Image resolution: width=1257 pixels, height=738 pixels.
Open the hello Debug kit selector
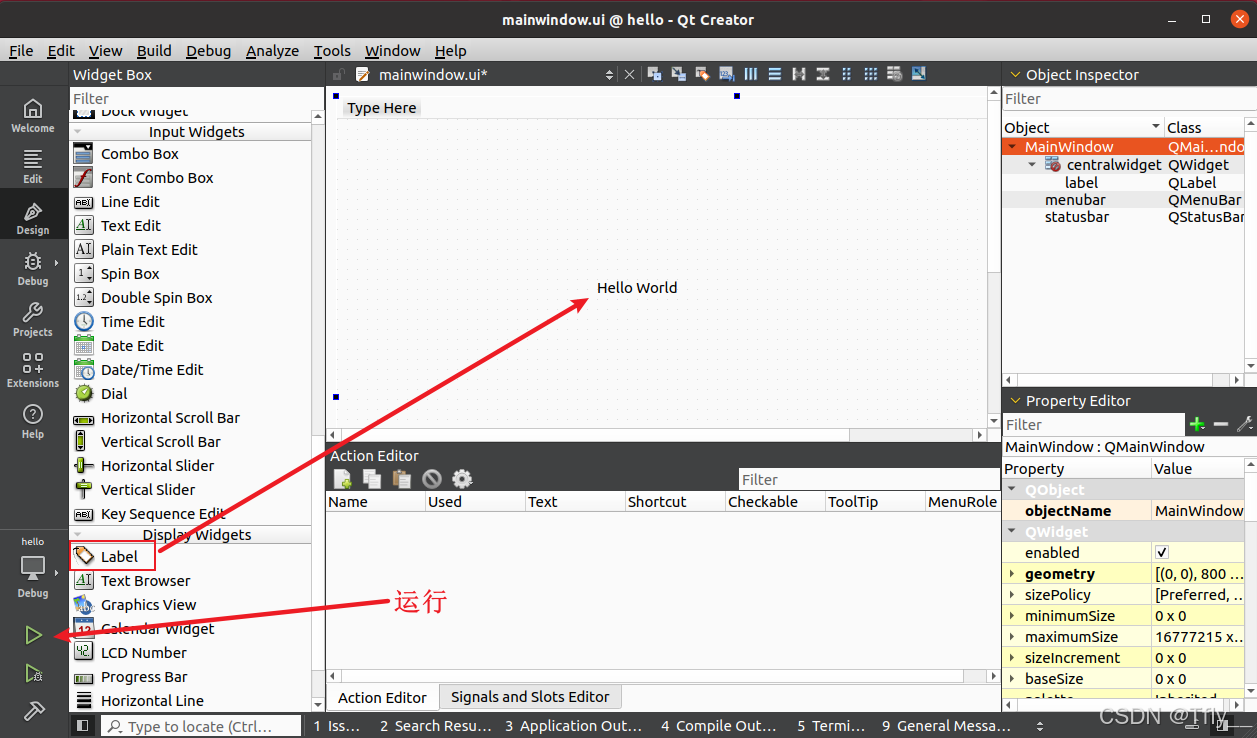(x=33, y=569)
